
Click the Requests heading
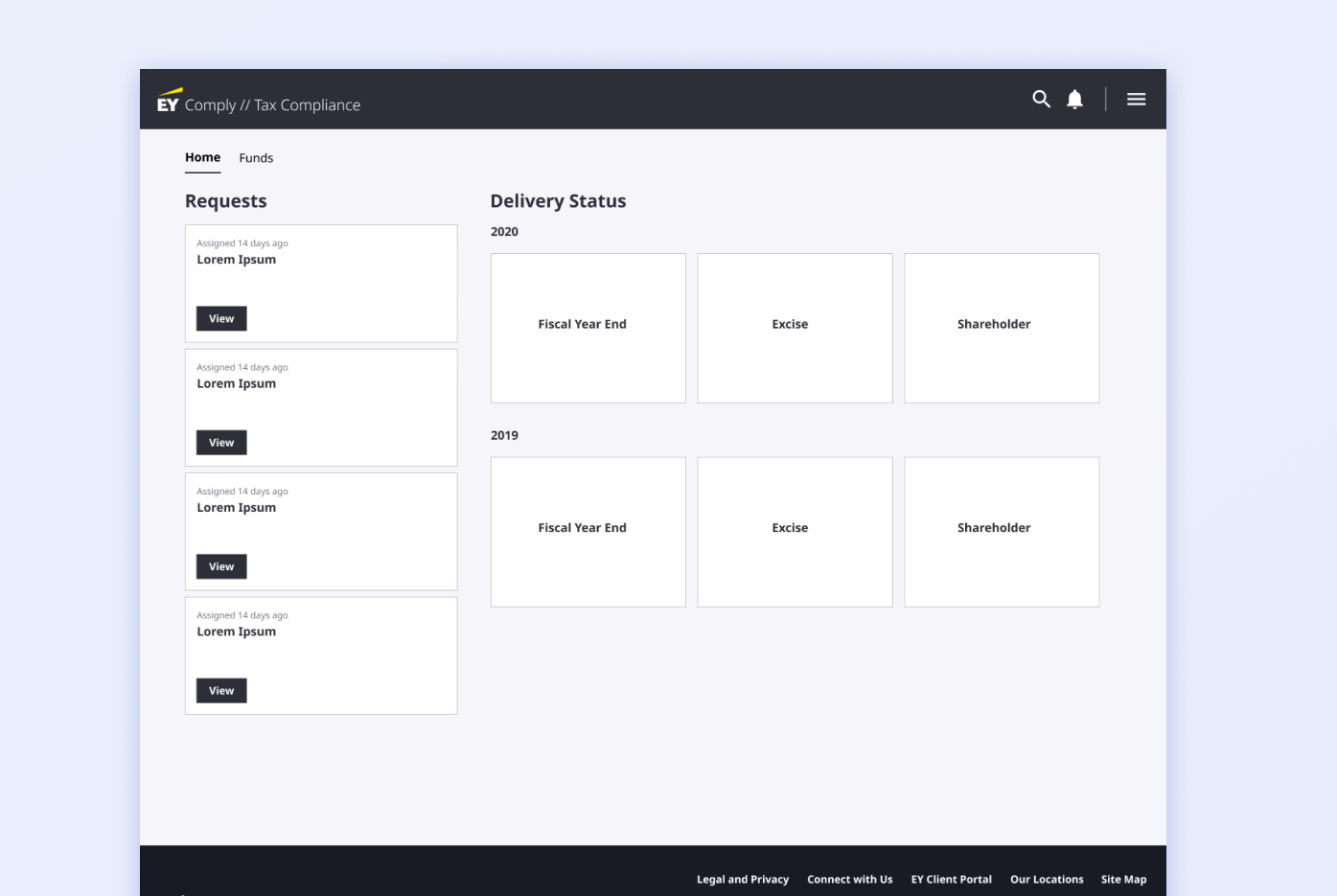click(226, 201)
